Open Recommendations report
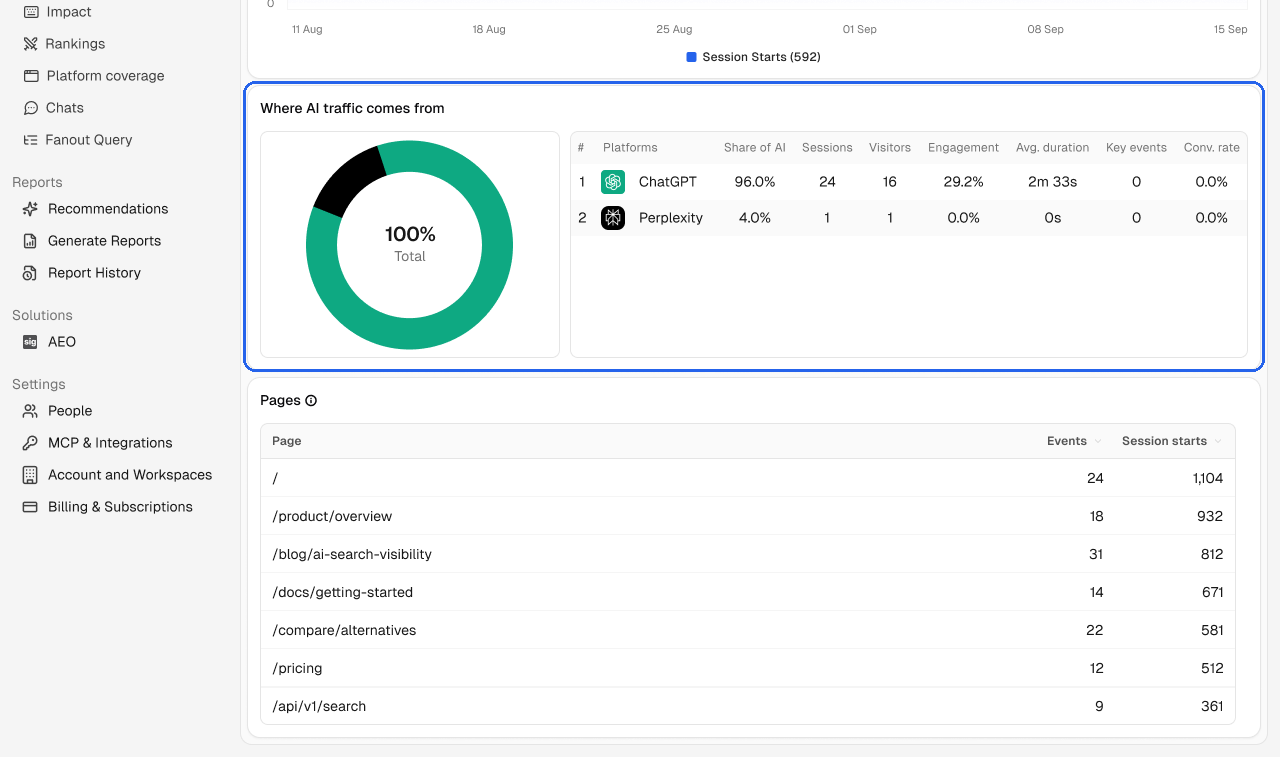Viewport: 1280px width, 757px height. [108, 209]
